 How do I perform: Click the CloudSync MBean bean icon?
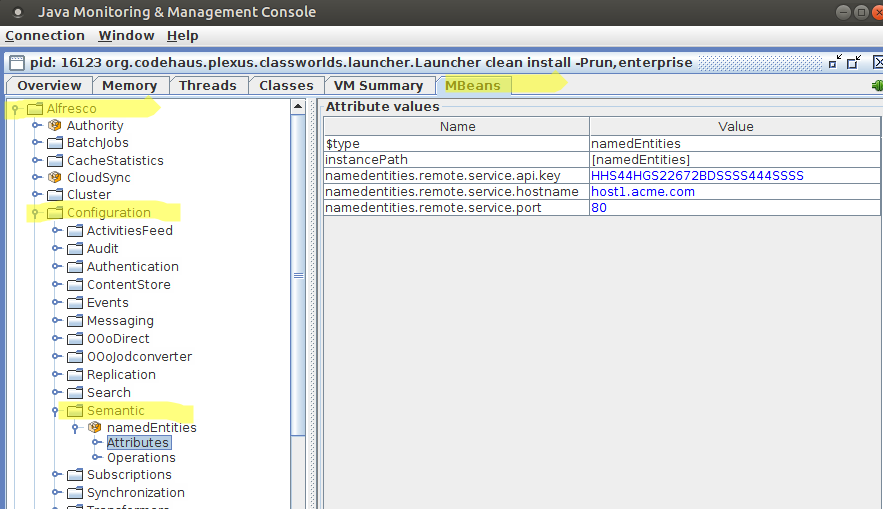(x=55, y=178)
